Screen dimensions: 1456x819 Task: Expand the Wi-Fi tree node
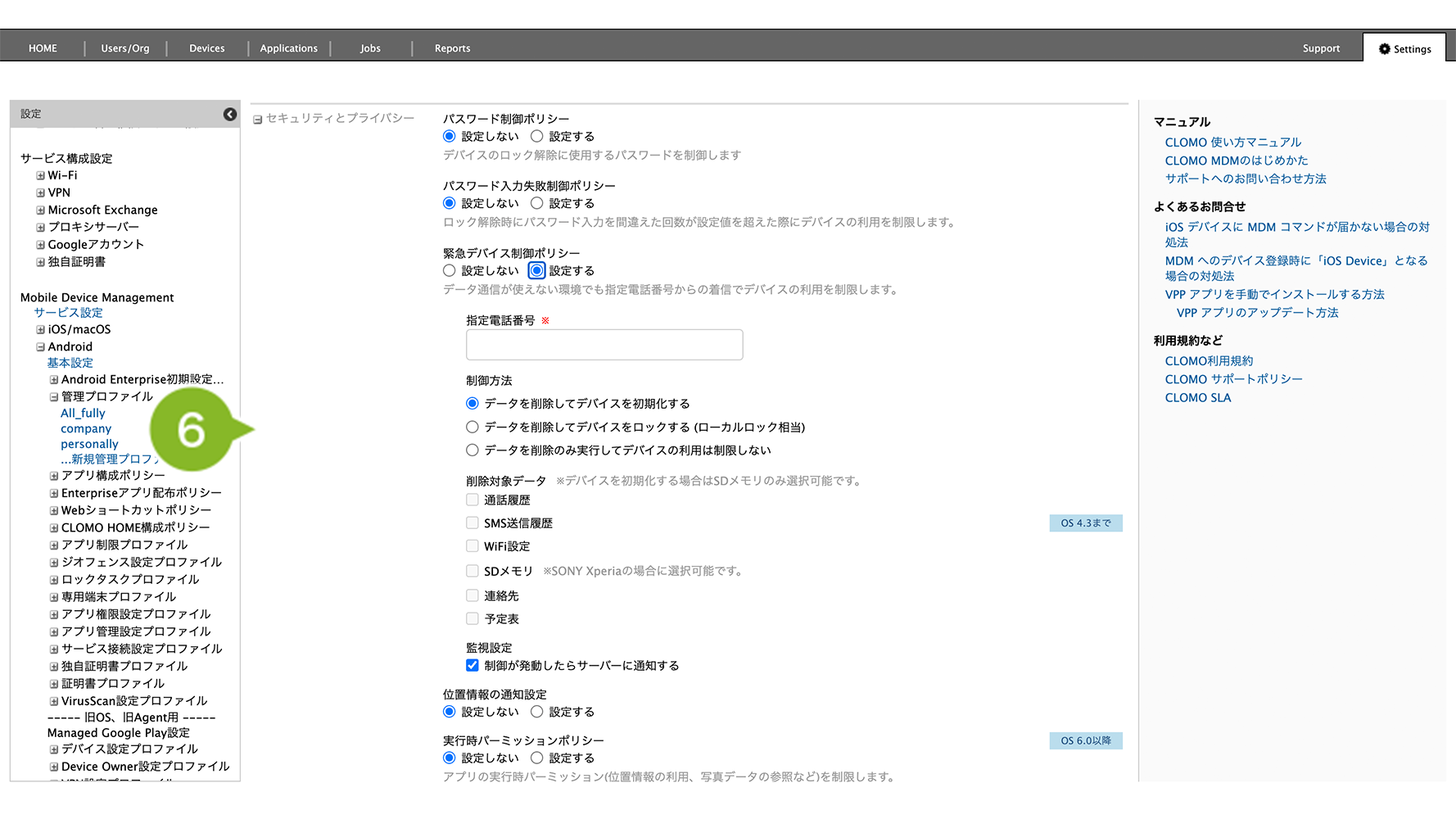tap(40, 176)
